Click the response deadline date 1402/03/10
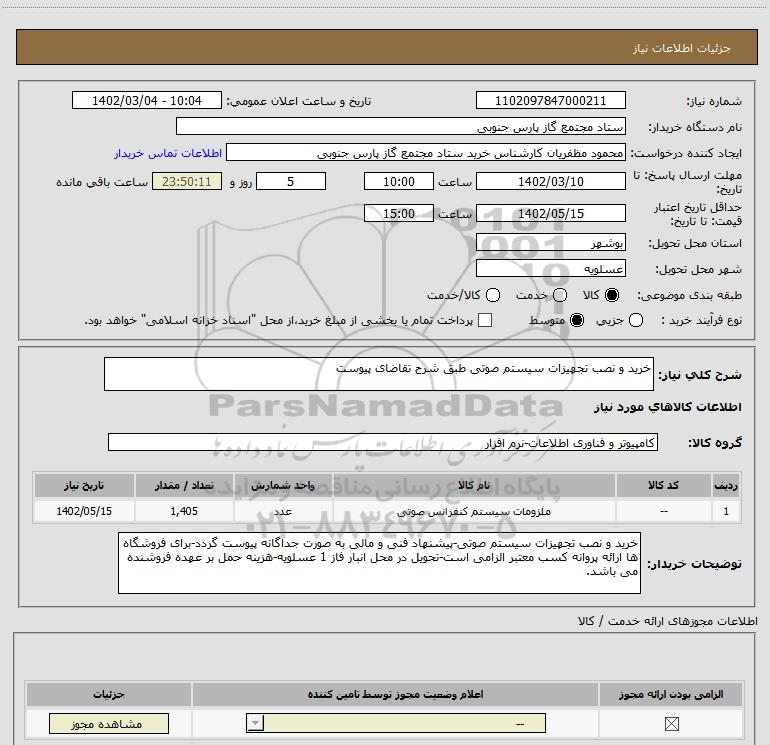The height and width of the screenshot is (745, 770). tap(550, 181)
